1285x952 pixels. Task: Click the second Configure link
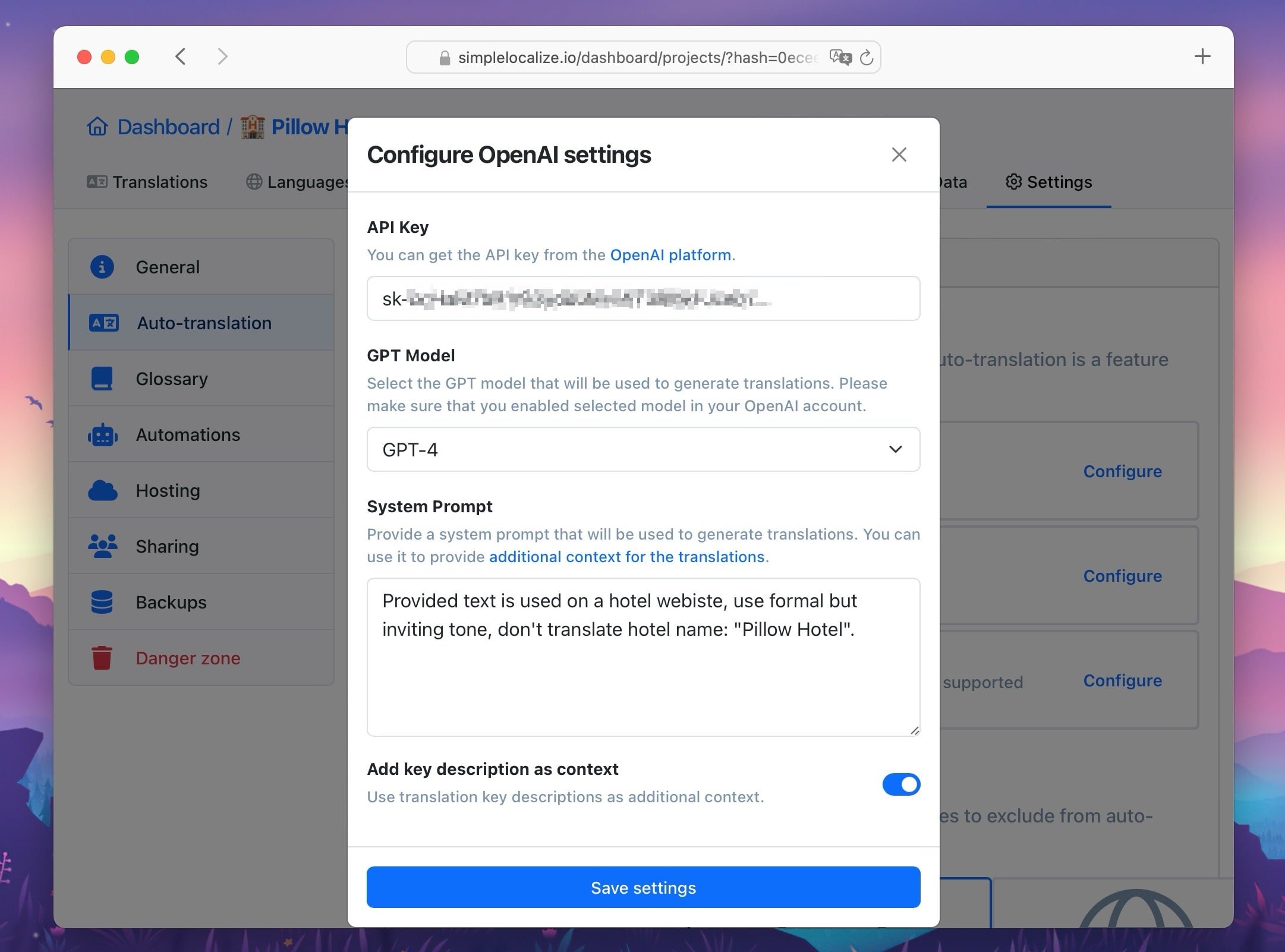1122,576
